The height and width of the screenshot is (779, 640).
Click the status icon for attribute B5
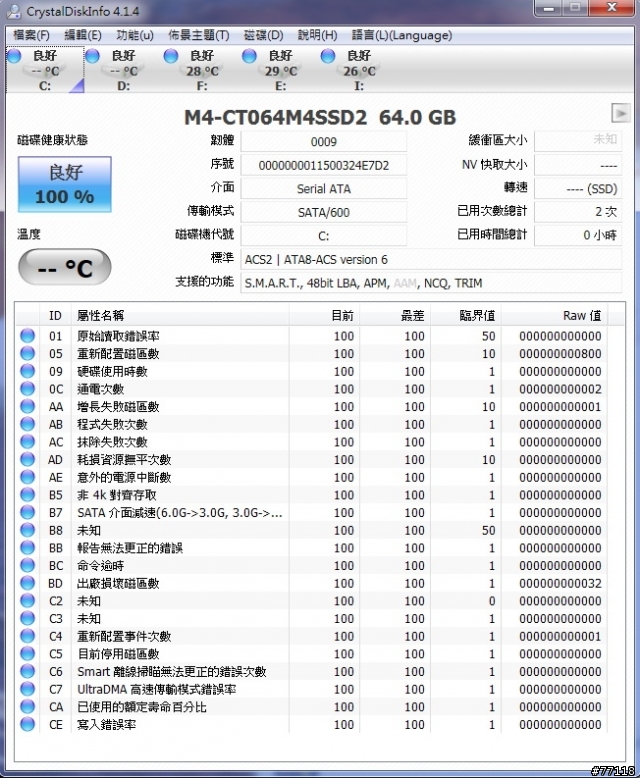[x=27, y=495]
